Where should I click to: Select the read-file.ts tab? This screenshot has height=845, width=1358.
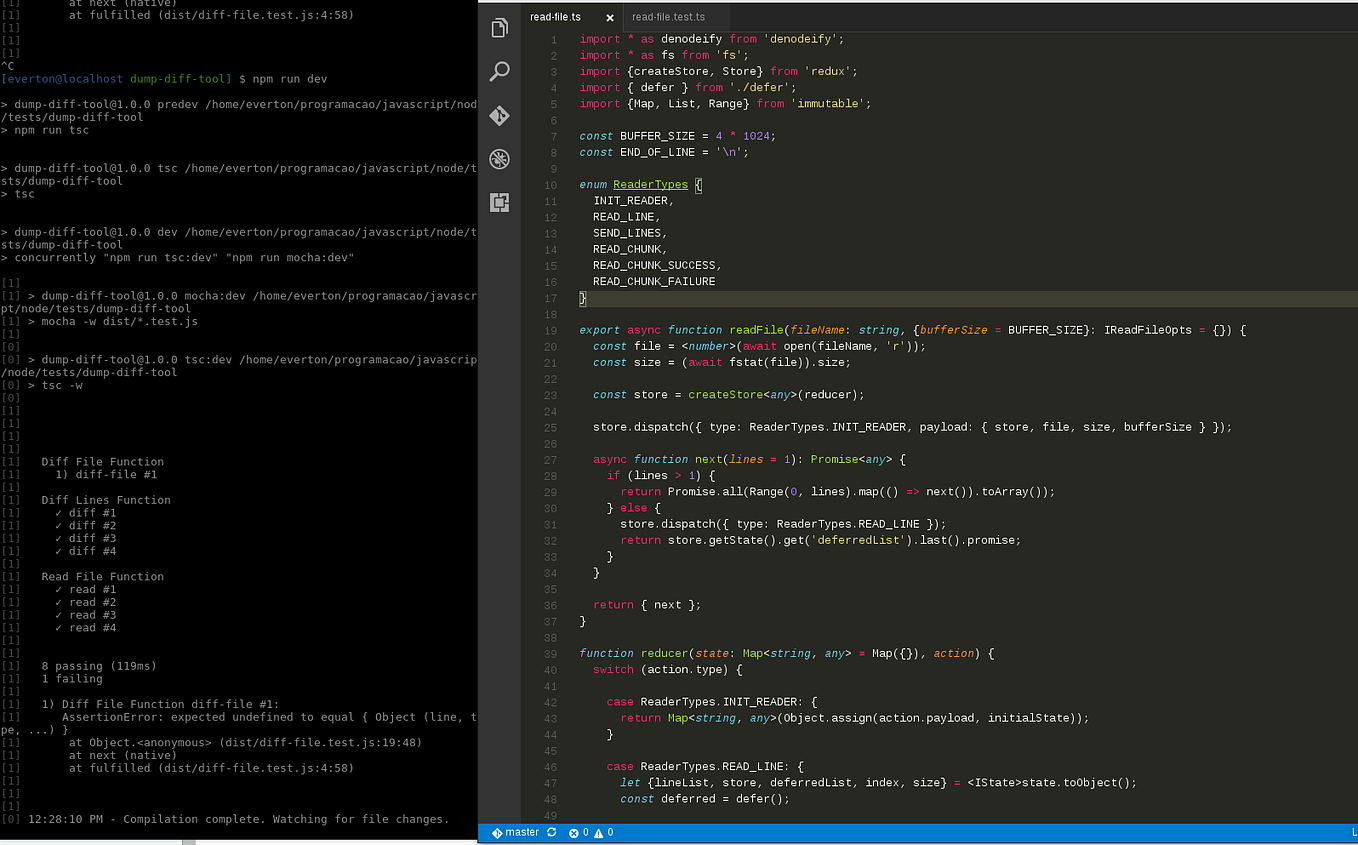click(x=556, y=16)
